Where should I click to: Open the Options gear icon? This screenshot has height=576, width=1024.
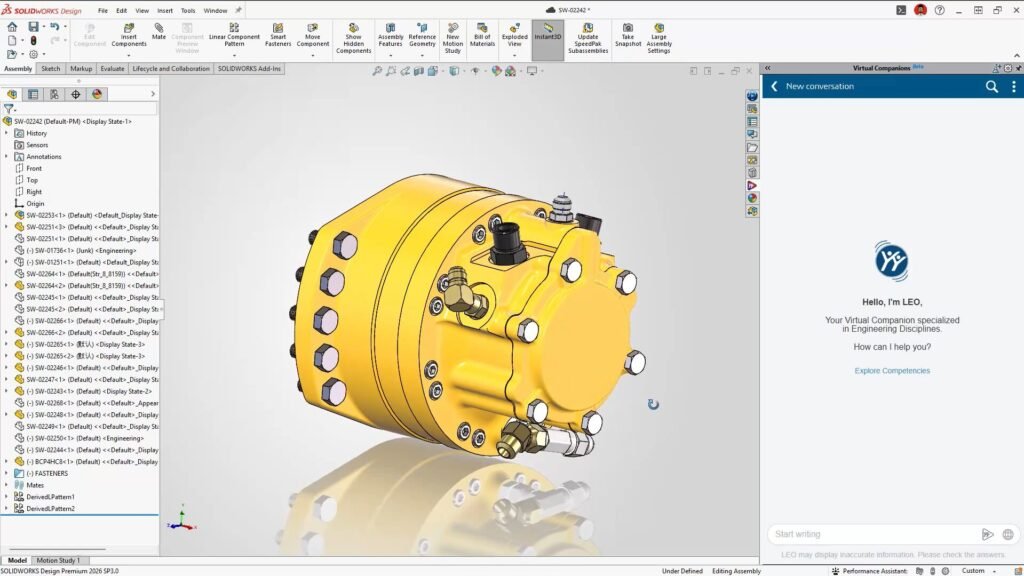(x=33, y=54)
